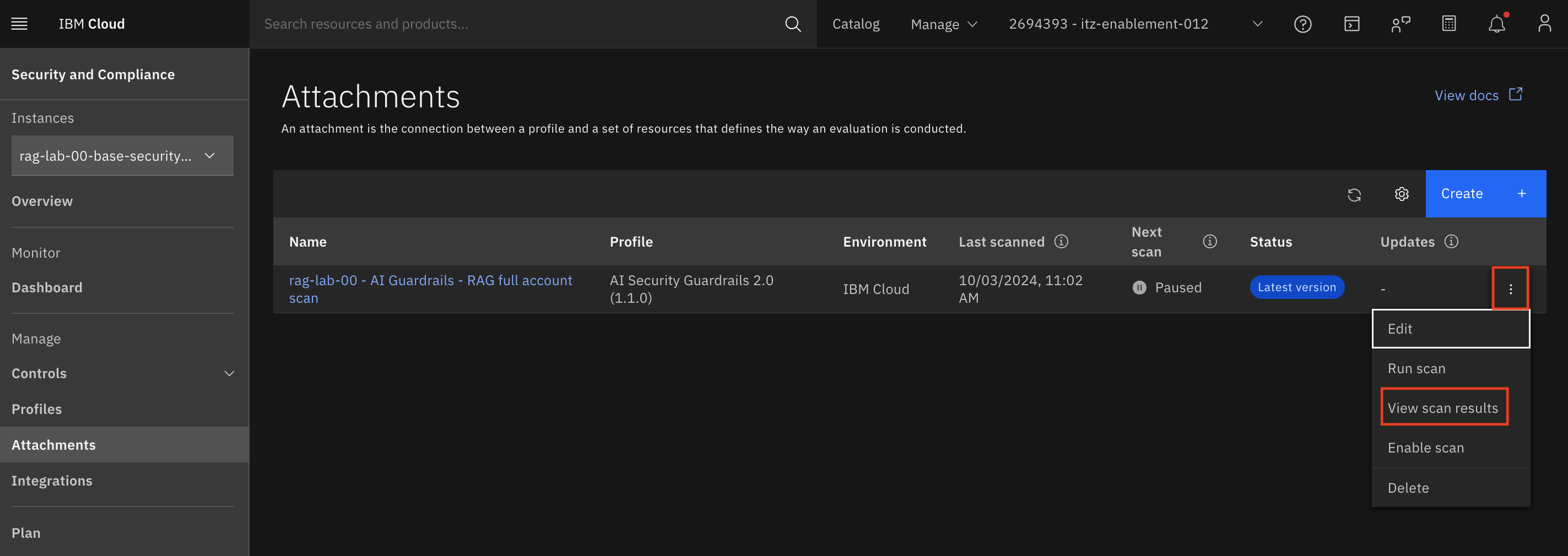The image size is (1568, 556).
Task: Open table settings gear icon
Action: (1401, 194)
